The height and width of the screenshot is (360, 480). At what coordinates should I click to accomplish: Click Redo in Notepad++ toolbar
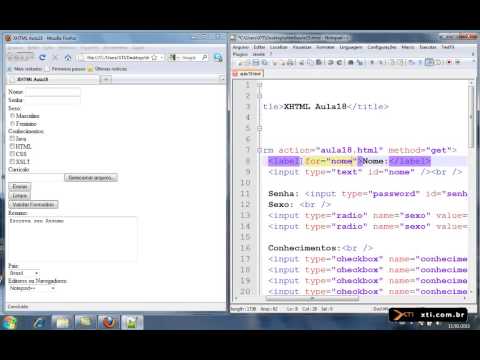pos(339,62)
